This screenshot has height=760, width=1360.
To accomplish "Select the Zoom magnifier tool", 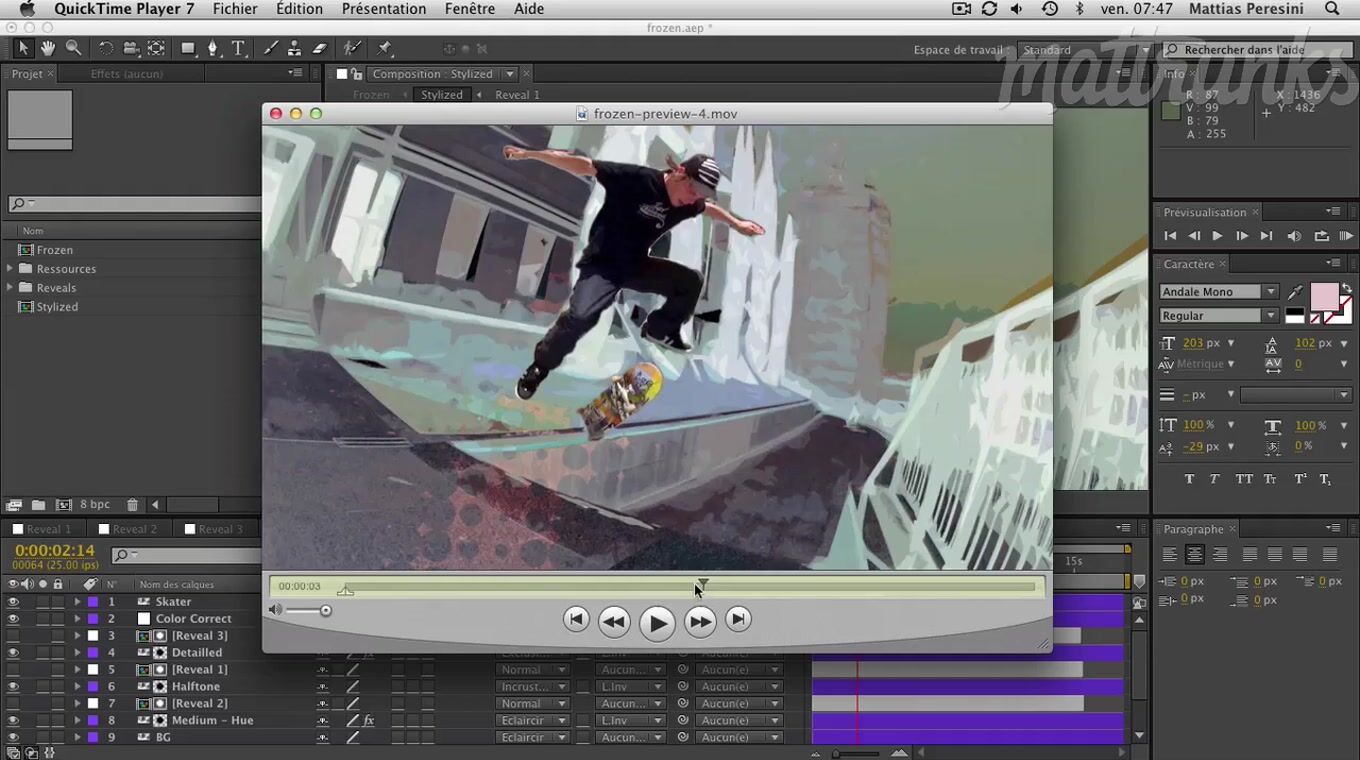I will point(73,48).
